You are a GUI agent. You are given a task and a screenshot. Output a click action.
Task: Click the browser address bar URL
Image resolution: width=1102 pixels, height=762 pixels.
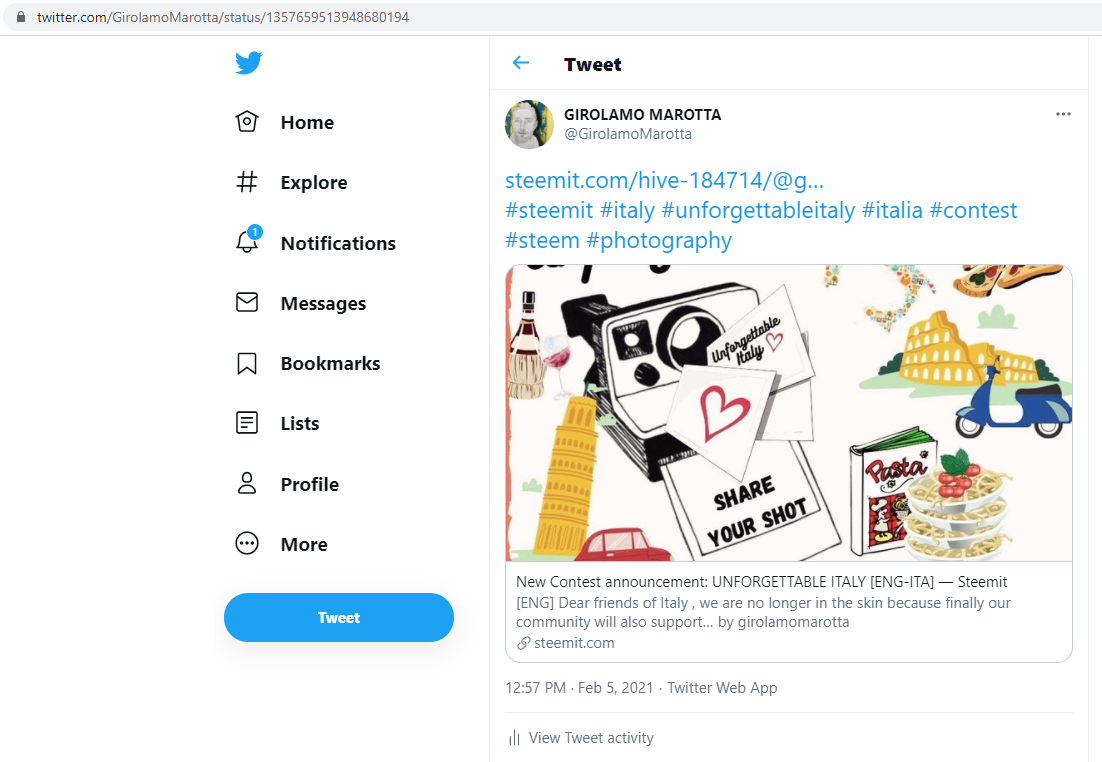[223, 18]
